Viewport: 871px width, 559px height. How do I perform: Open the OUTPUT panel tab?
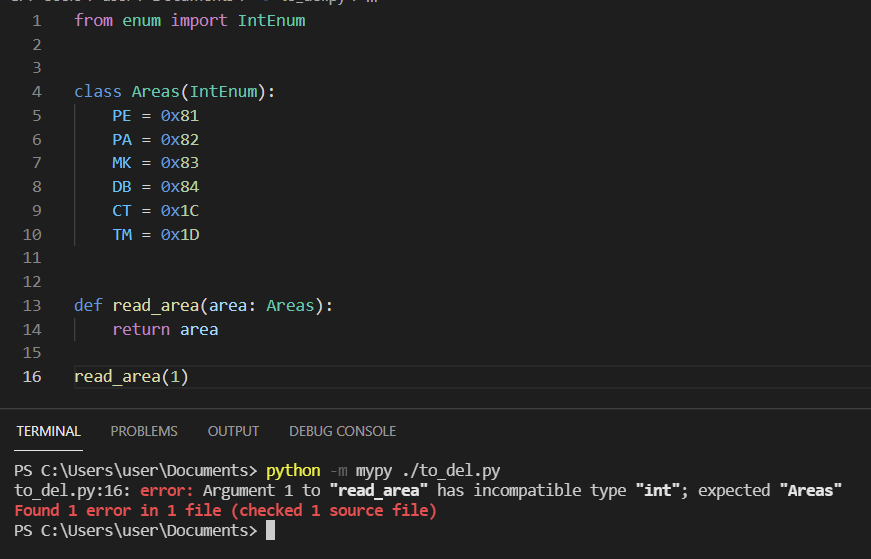[233, 431]
